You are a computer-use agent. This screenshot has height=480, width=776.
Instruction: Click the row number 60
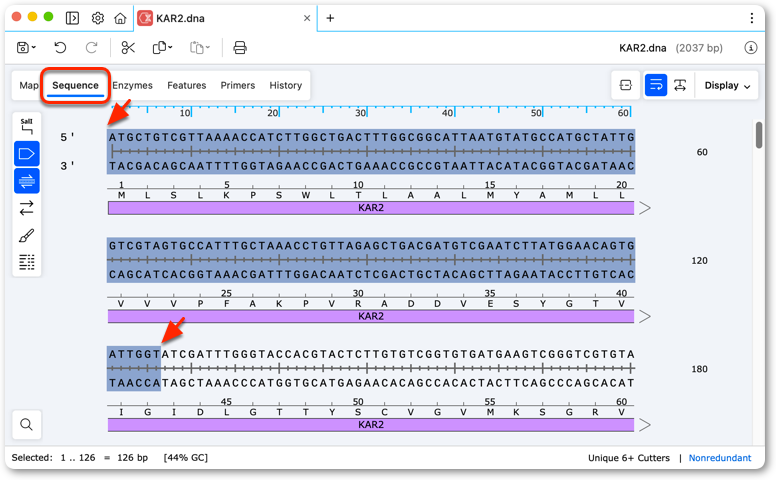click(x=702, y=152)
